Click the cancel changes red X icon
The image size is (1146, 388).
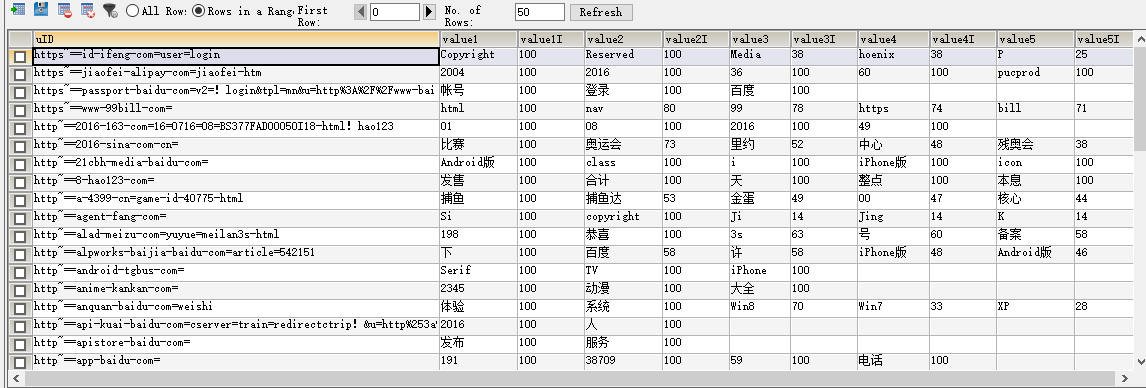point(88,10)
